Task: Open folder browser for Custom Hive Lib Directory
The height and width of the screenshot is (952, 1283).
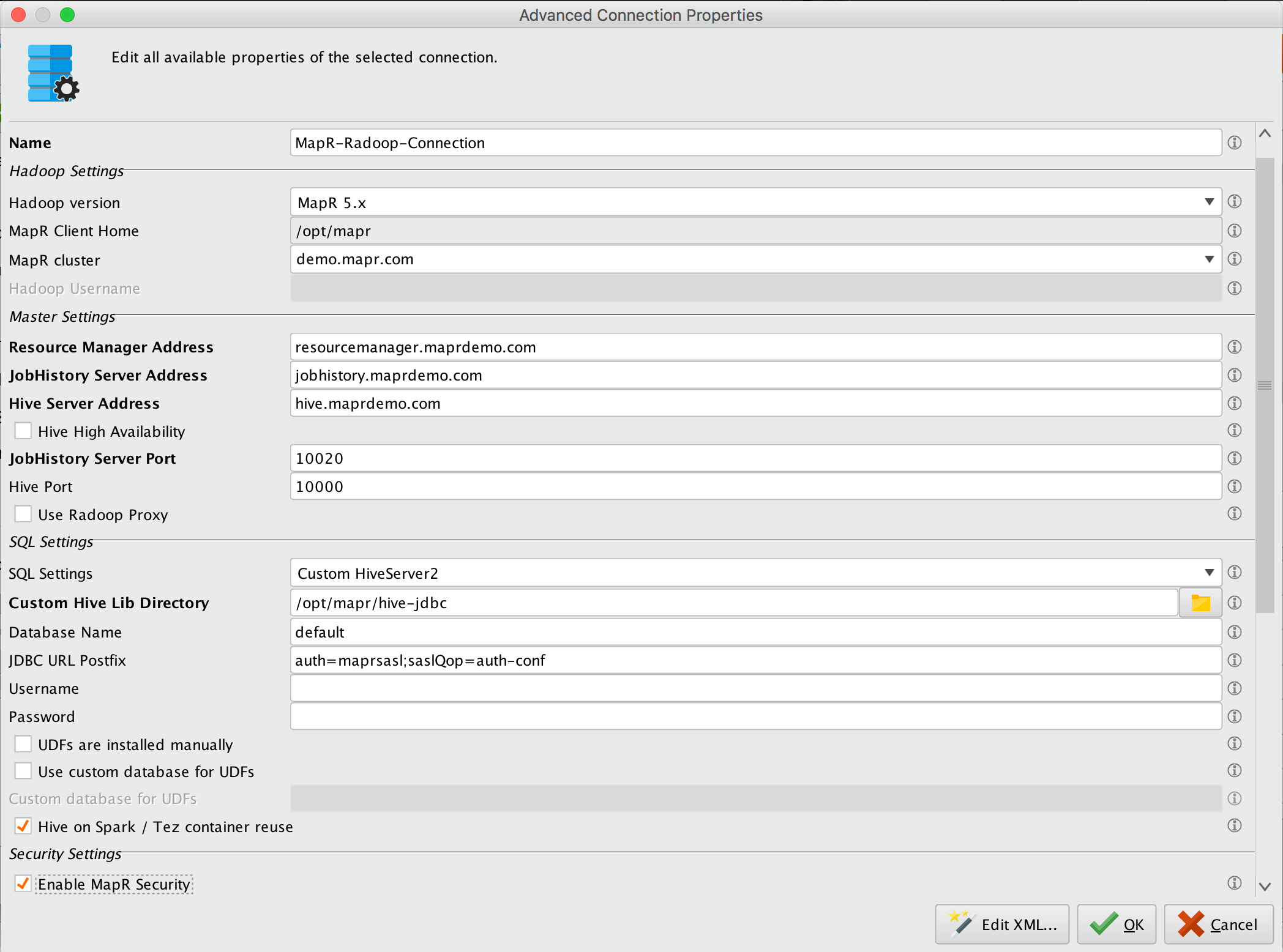Action: tap(1200, 603)
